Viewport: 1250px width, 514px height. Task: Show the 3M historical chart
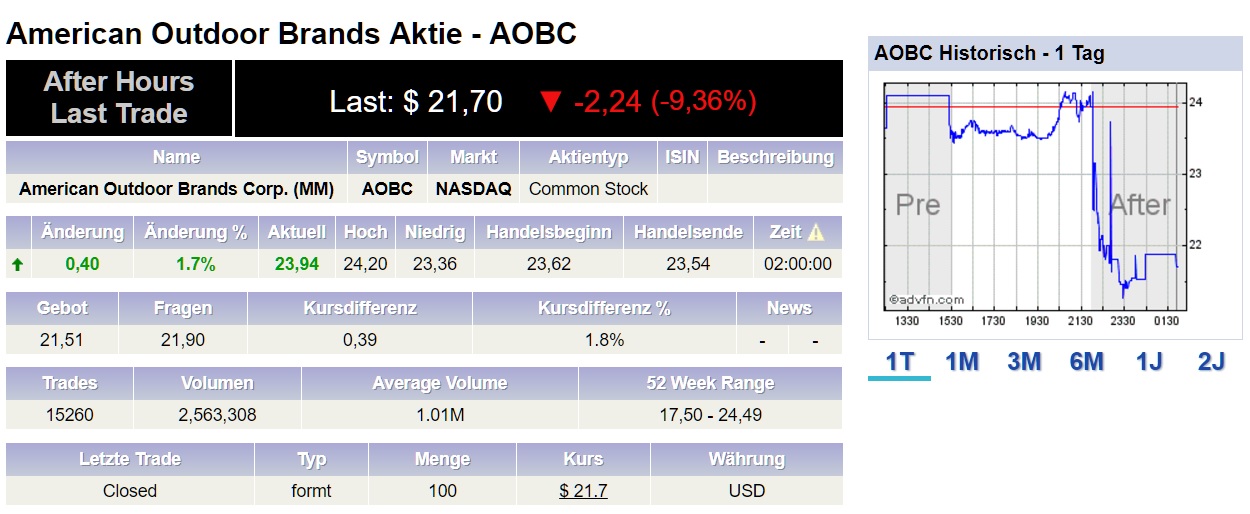(1024, 361)
